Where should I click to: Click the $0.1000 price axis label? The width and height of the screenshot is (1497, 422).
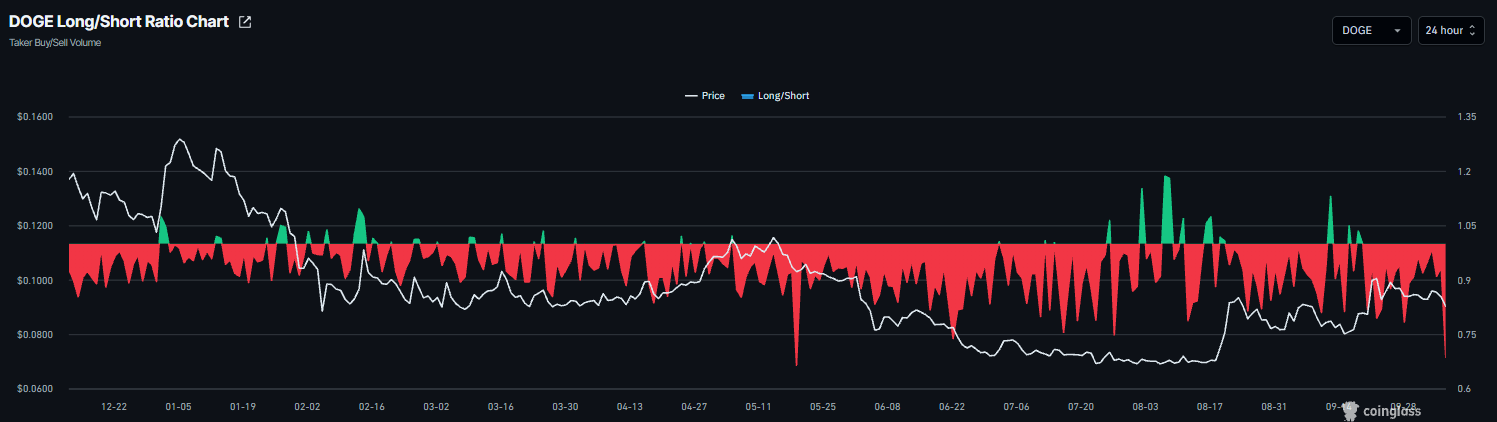tap(35, 280)
